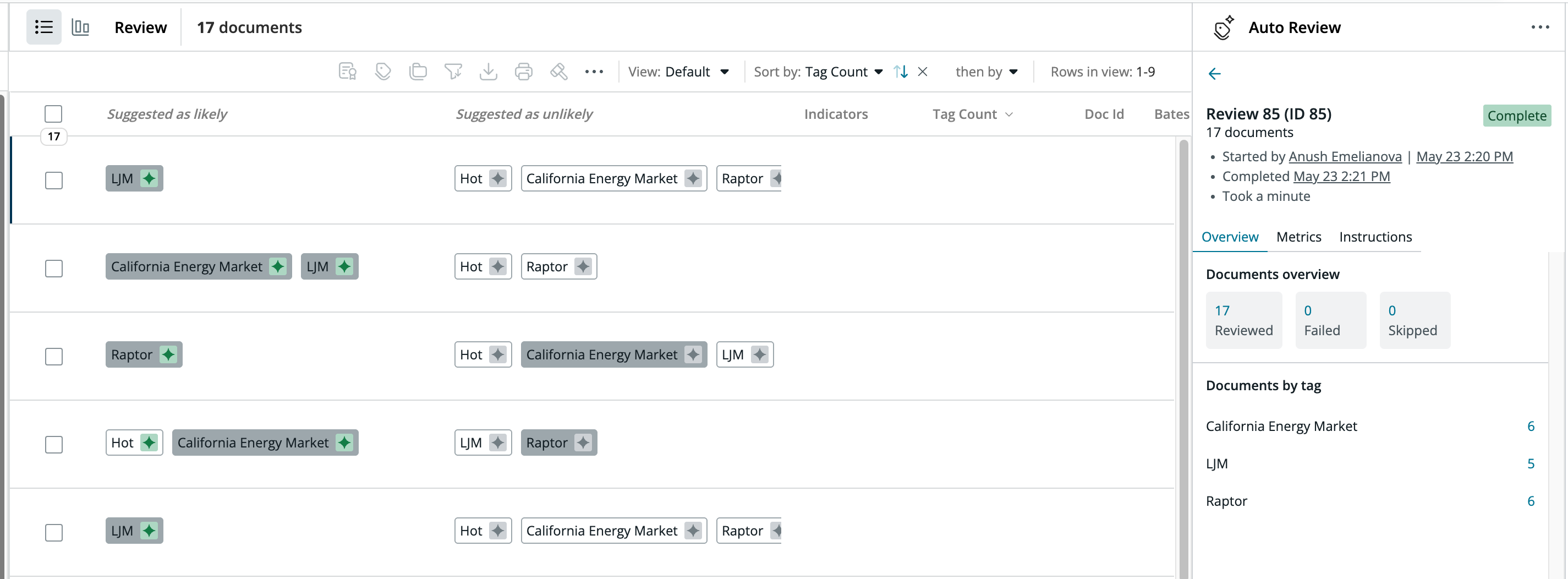Open the Review tab title
This screenshot has height=579, width=1568.
[x=141, y=28]
